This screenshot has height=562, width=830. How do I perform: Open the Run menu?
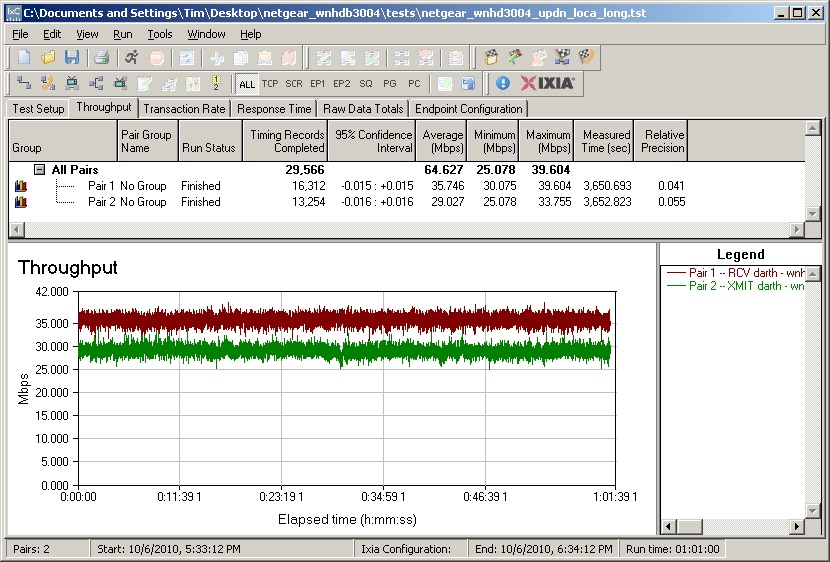(122, 34)
